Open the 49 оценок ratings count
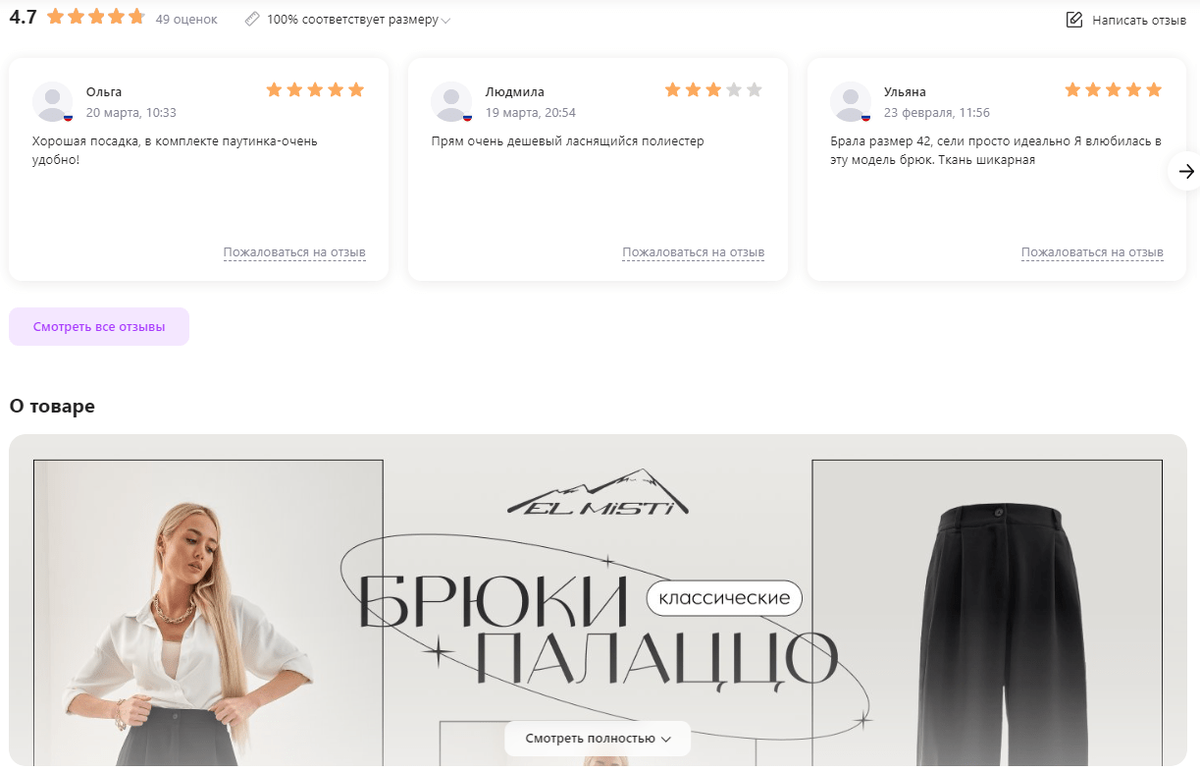This screenshot has width=1200, height=772. pos(186,20)
